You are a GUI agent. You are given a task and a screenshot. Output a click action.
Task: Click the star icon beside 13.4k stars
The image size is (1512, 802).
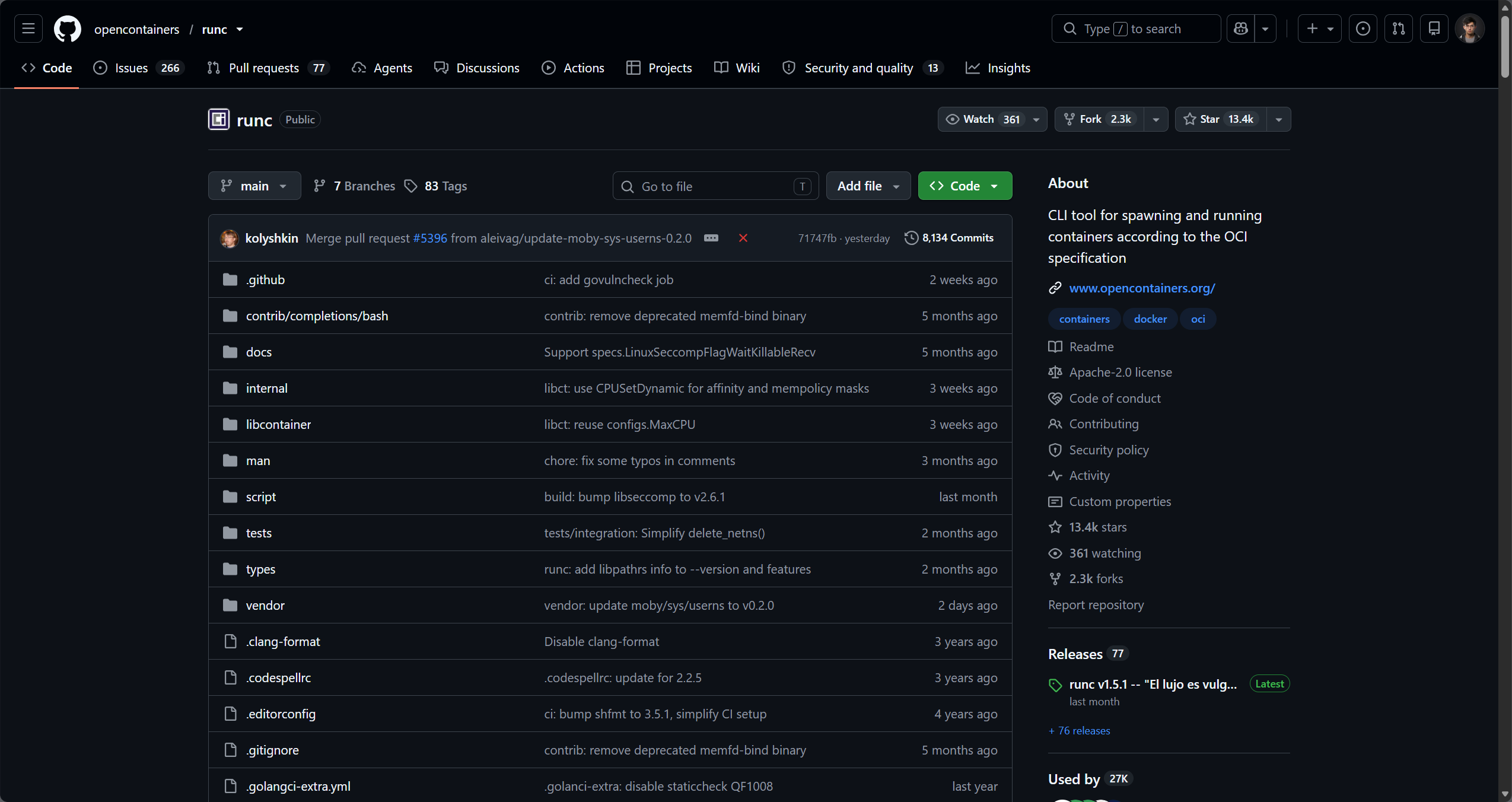1055,527
